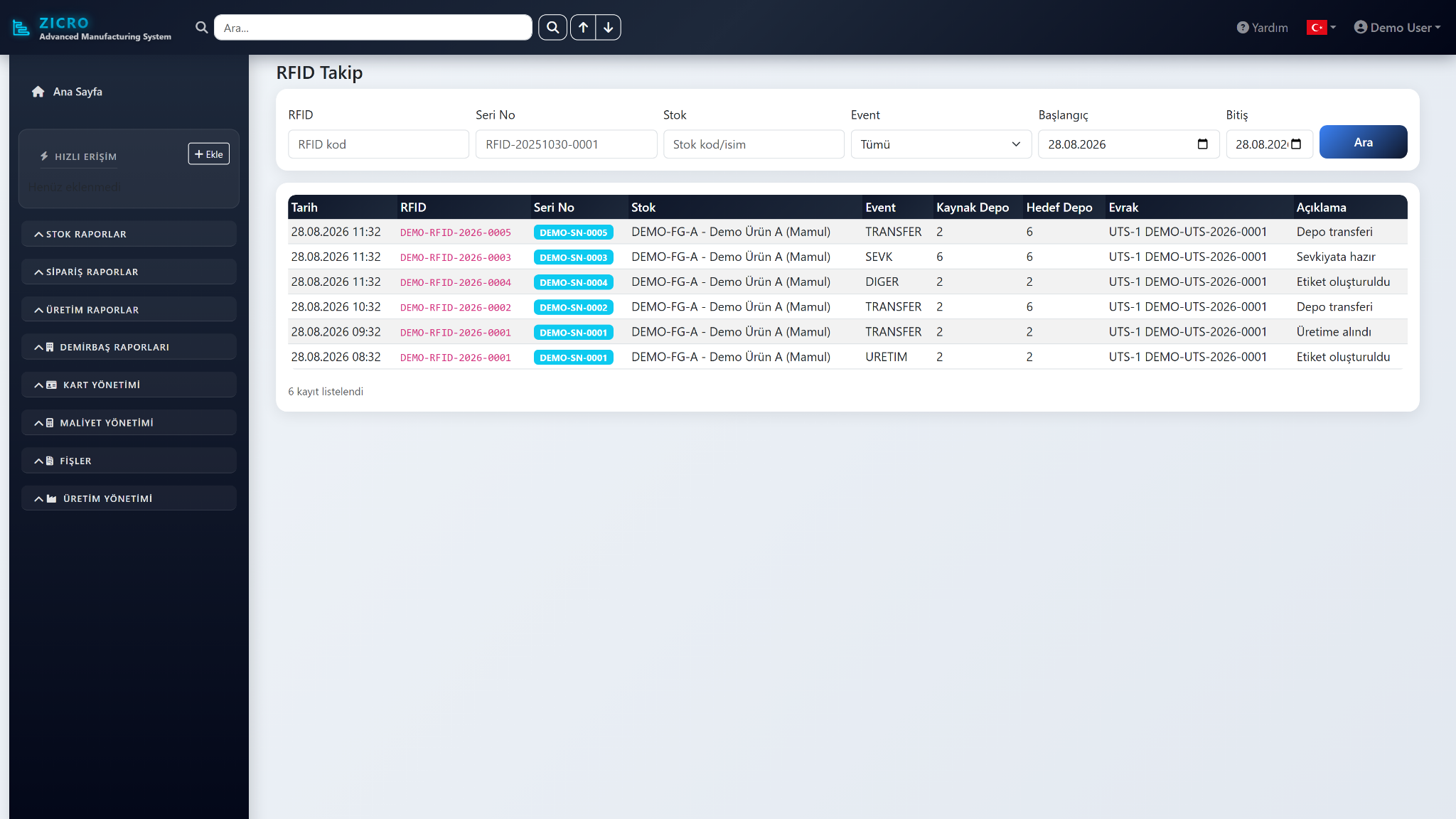Viewport: 1456px width, 819px height.
Task: Click the Üretime alındı description
Action: (1334, 332)
